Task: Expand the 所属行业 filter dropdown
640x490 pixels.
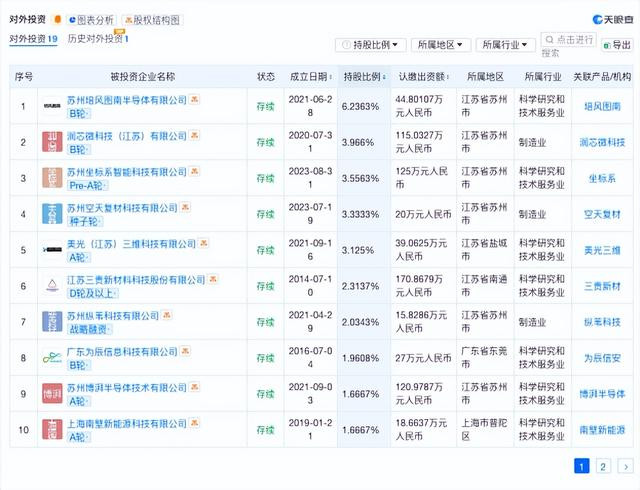Action: [505, 45]
